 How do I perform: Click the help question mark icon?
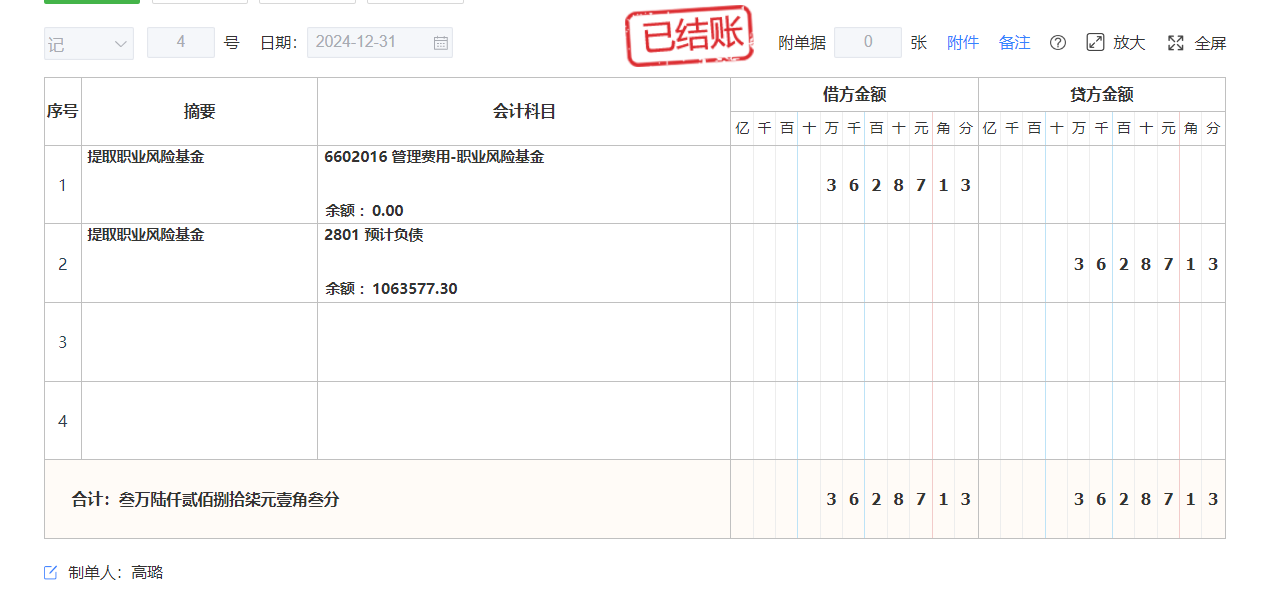coord(1057,43)
